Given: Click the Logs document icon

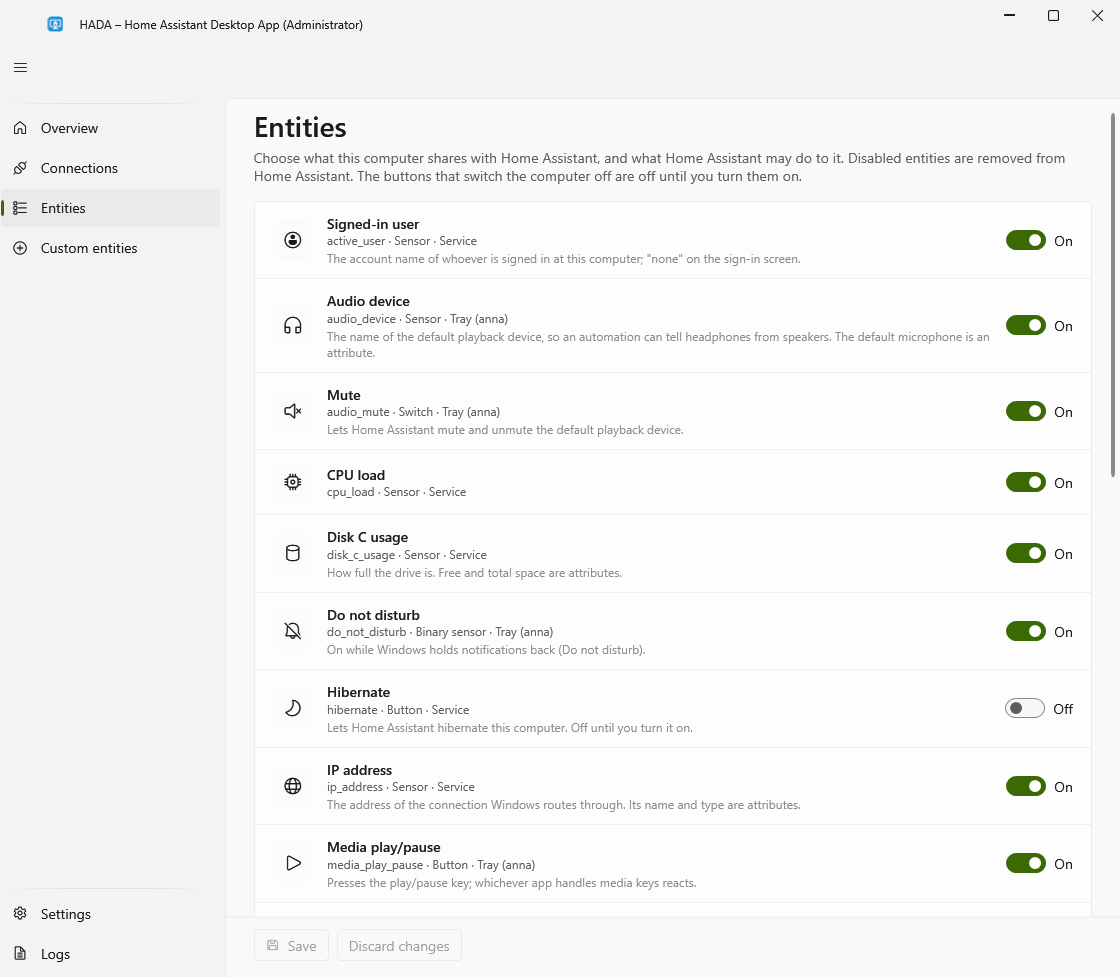Looking at the screenshot, I should (20, 953).
